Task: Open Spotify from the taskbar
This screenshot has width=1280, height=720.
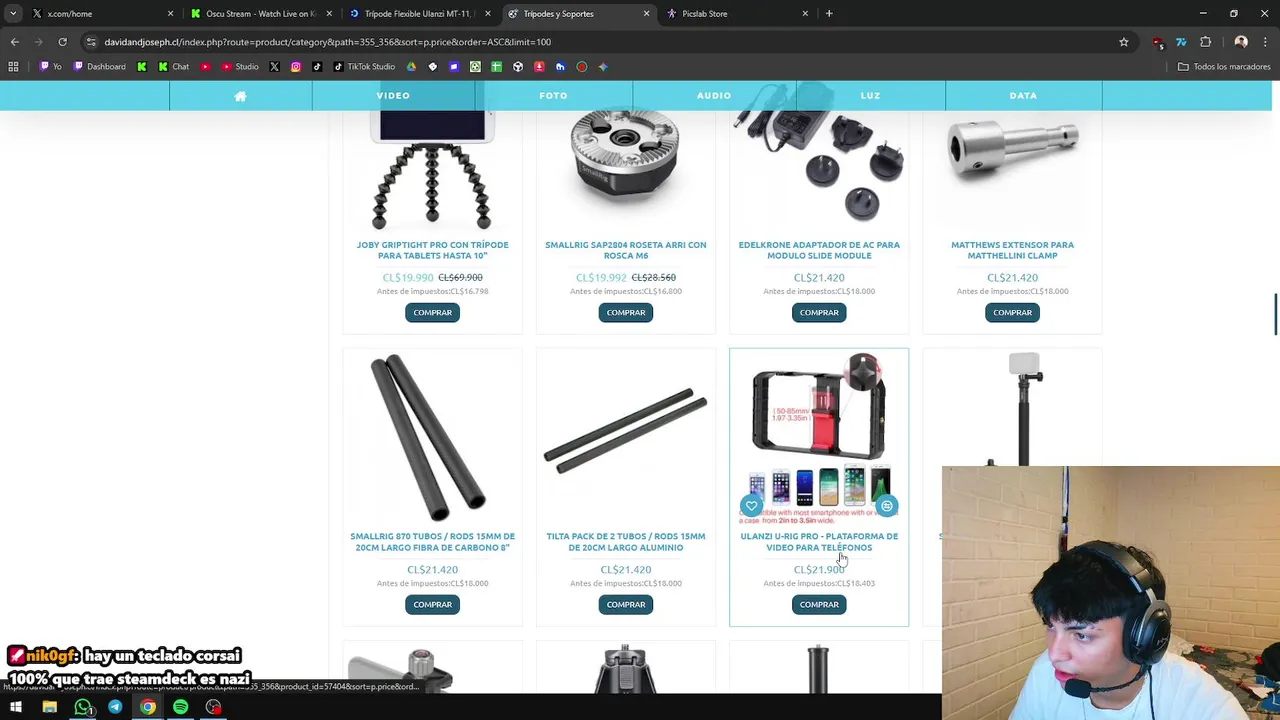Action: pos(180,708)
